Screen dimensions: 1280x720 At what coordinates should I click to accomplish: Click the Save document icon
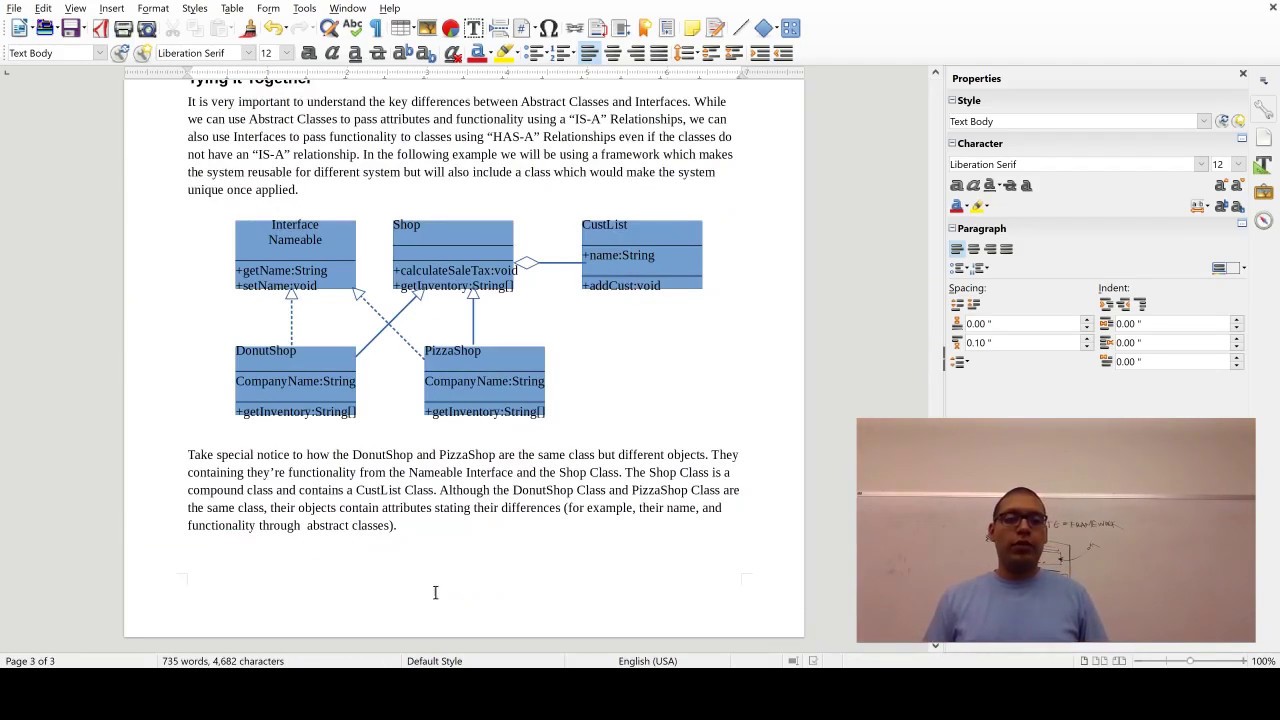[x=70, y=28]
